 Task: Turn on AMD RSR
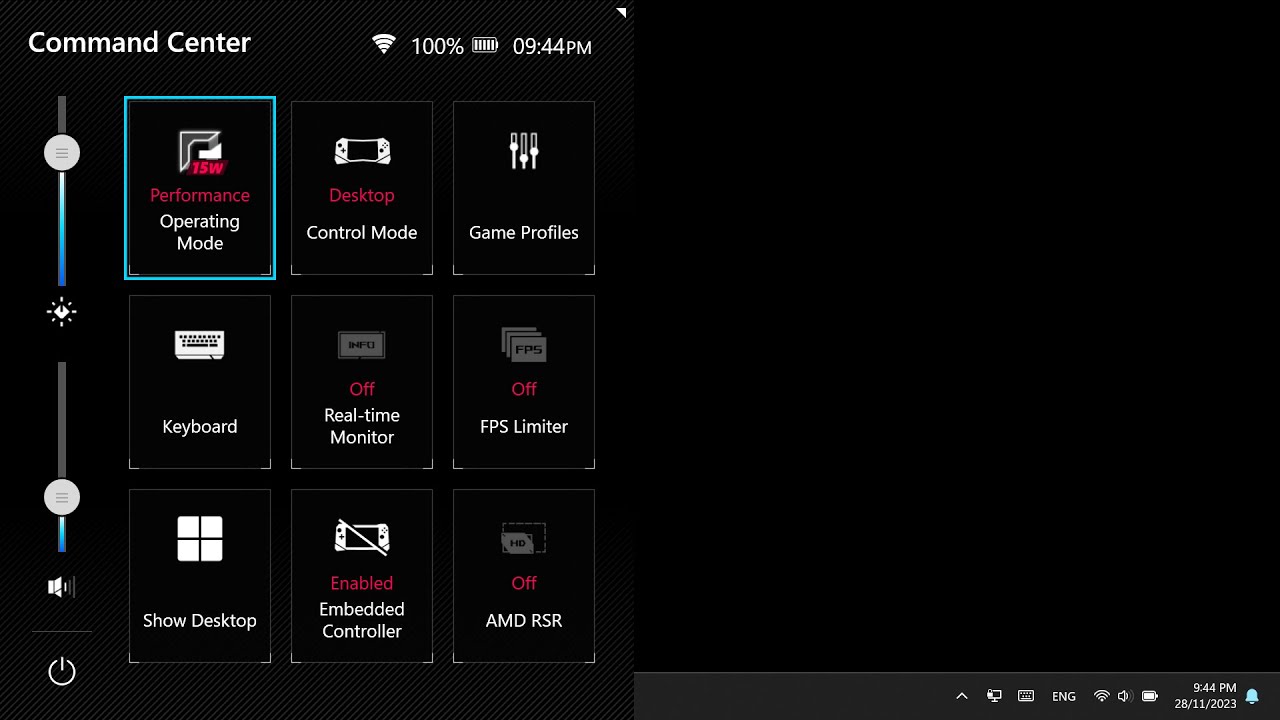(524, 576)
